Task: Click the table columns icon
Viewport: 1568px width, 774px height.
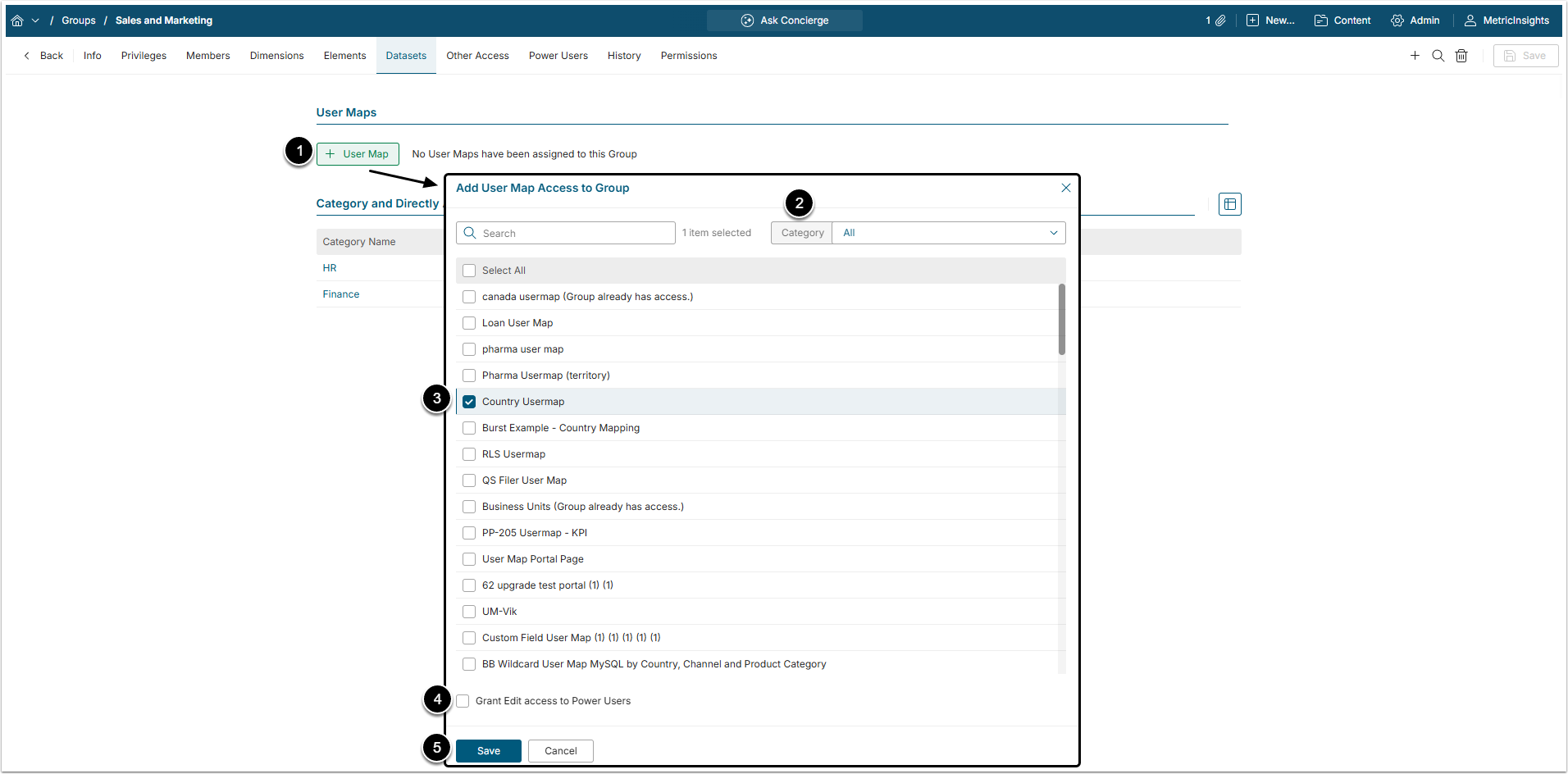Action: click(x=1229, y=204)
